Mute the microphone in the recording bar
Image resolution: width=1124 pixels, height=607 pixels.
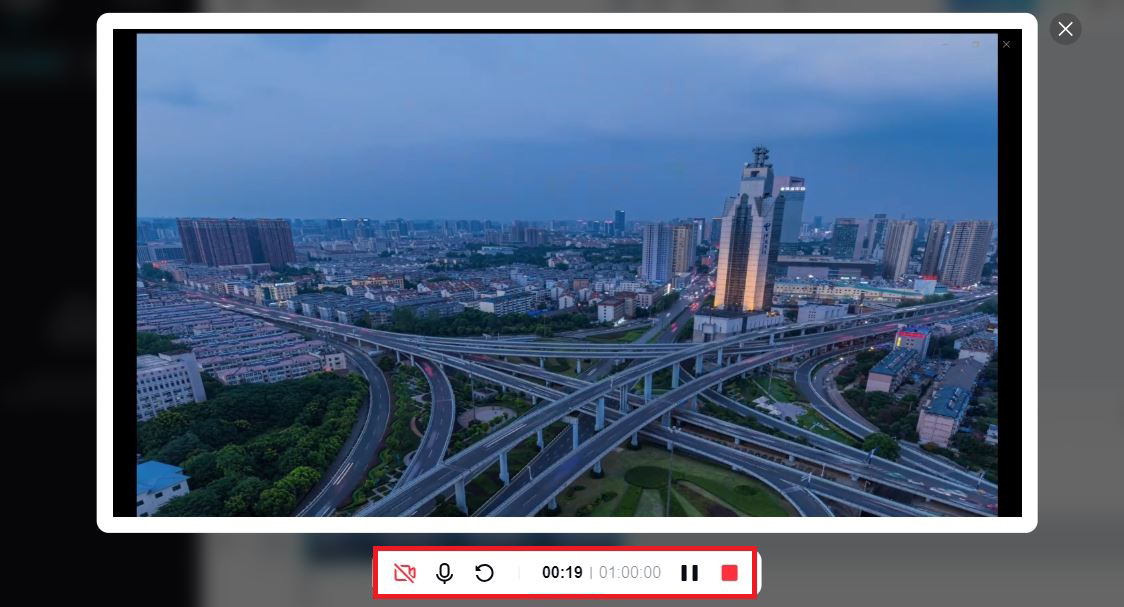point(444,573)
